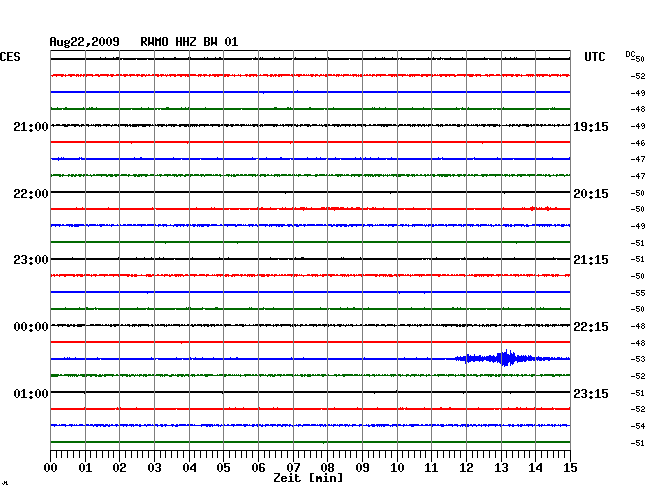Click minute label 05 on the time axis

[x=223, y=468]
